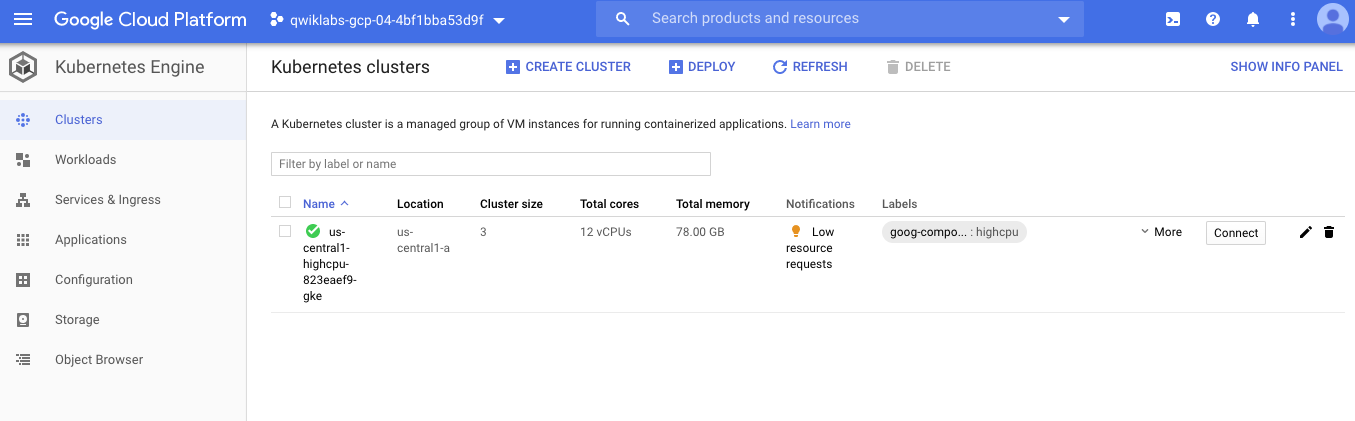Viewport: 1355px width, 421px height.
Task: Click the Storage sidebar icon
Action: (23, 320)
